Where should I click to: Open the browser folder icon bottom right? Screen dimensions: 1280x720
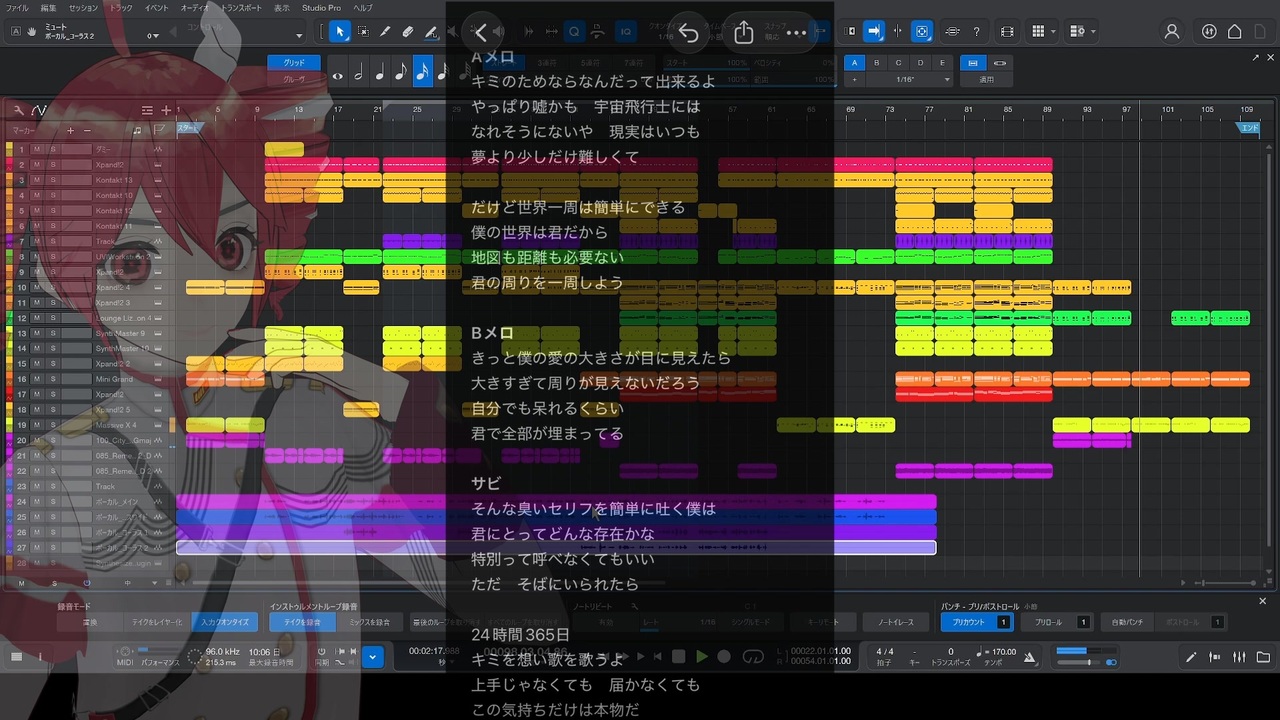(1262, 657)
